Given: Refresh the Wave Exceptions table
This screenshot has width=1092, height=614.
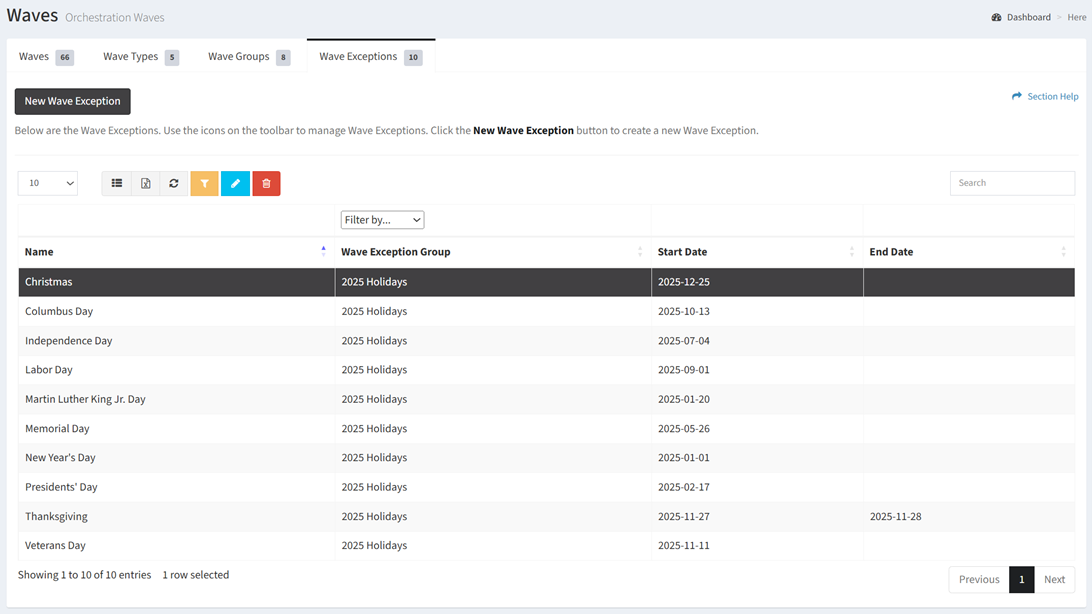Looking at the screenshot, I should tap(174, 183).
